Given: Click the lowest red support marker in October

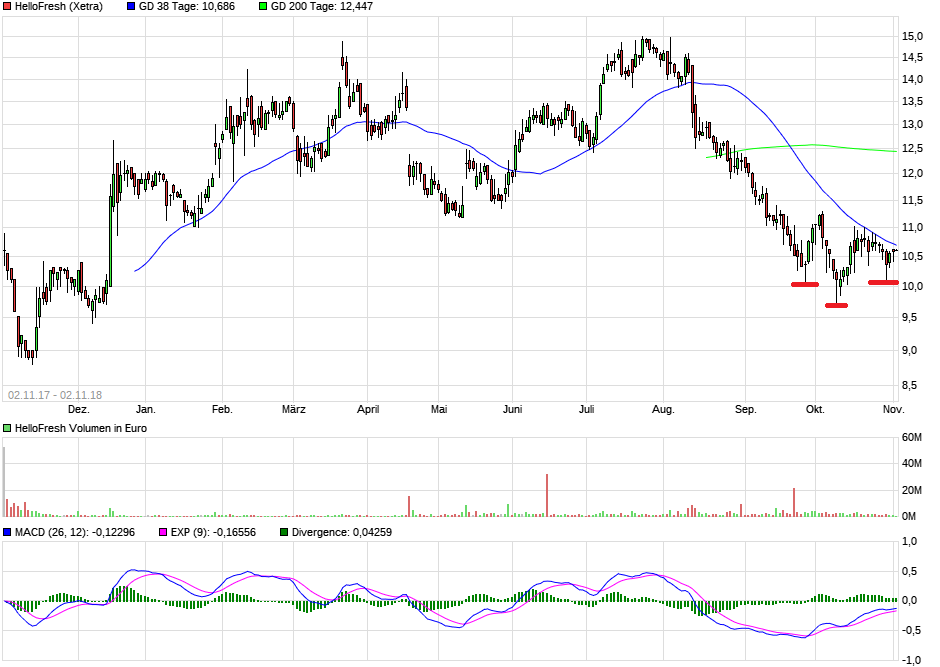Looking at the screenshot, I should coord(836,305).
